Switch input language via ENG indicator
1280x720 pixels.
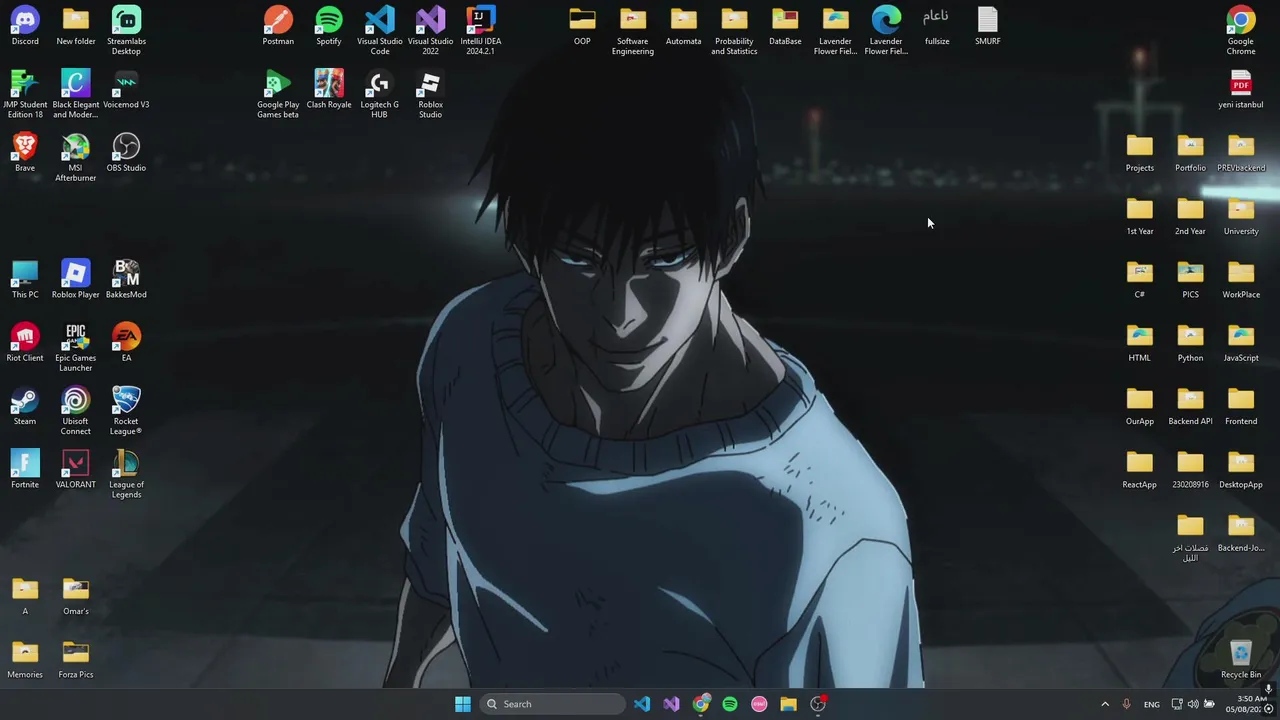(x=1152, y=704)
